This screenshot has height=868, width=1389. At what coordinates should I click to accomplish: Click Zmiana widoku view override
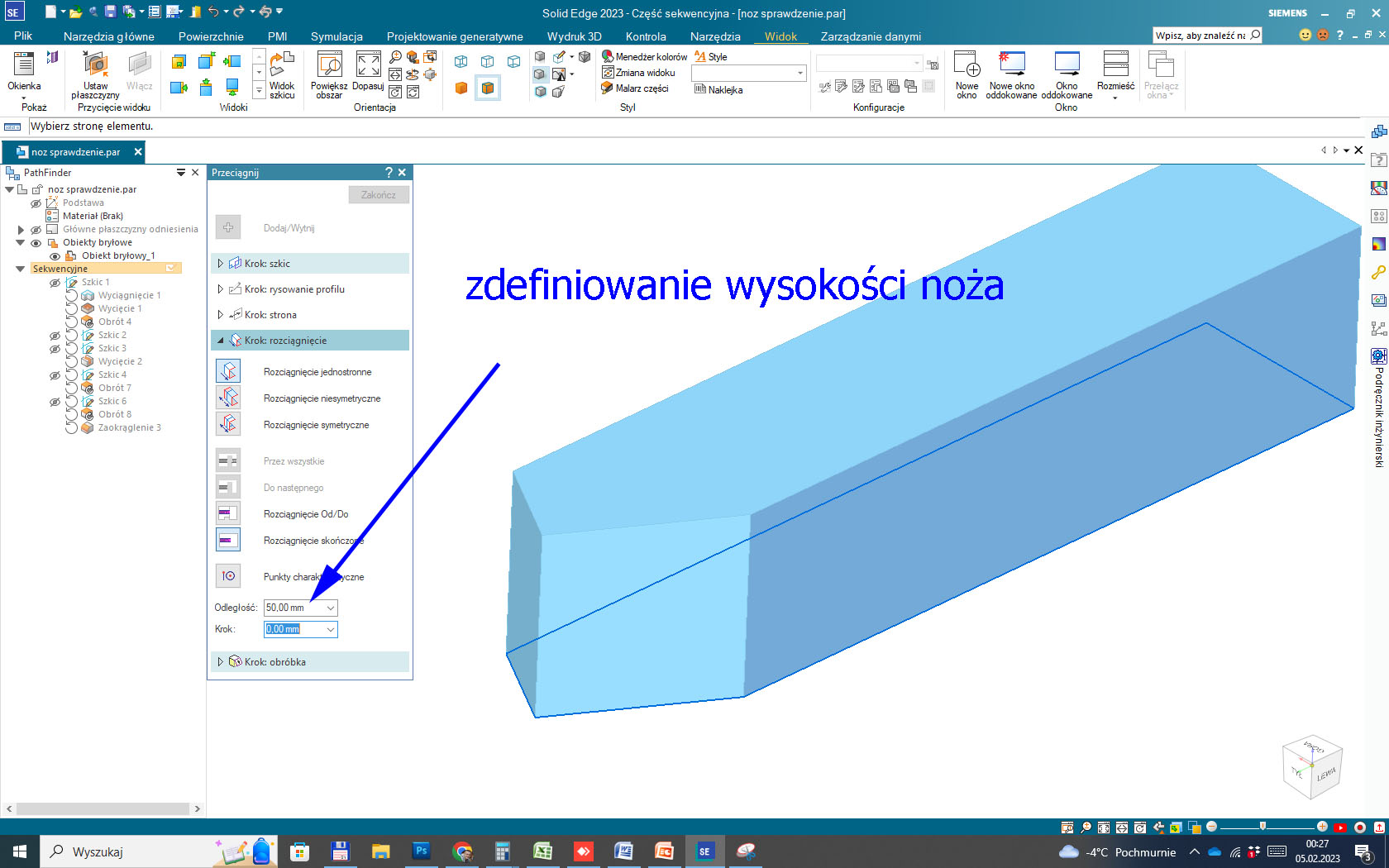pyautogui.click(x=638, y=73)
